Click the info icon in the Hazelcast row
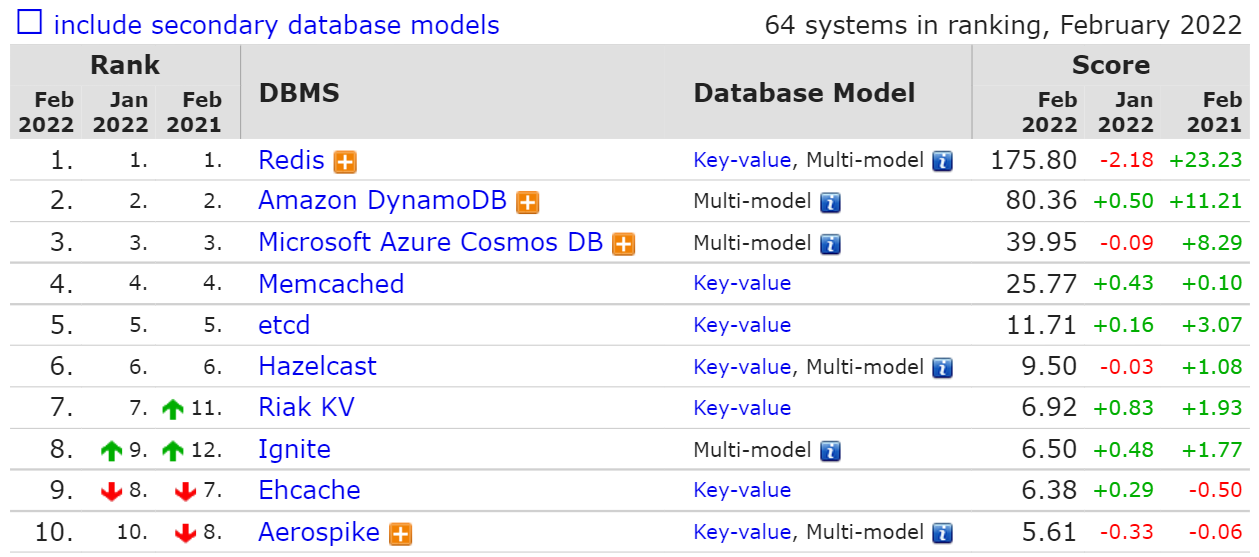 click(942, 368)
